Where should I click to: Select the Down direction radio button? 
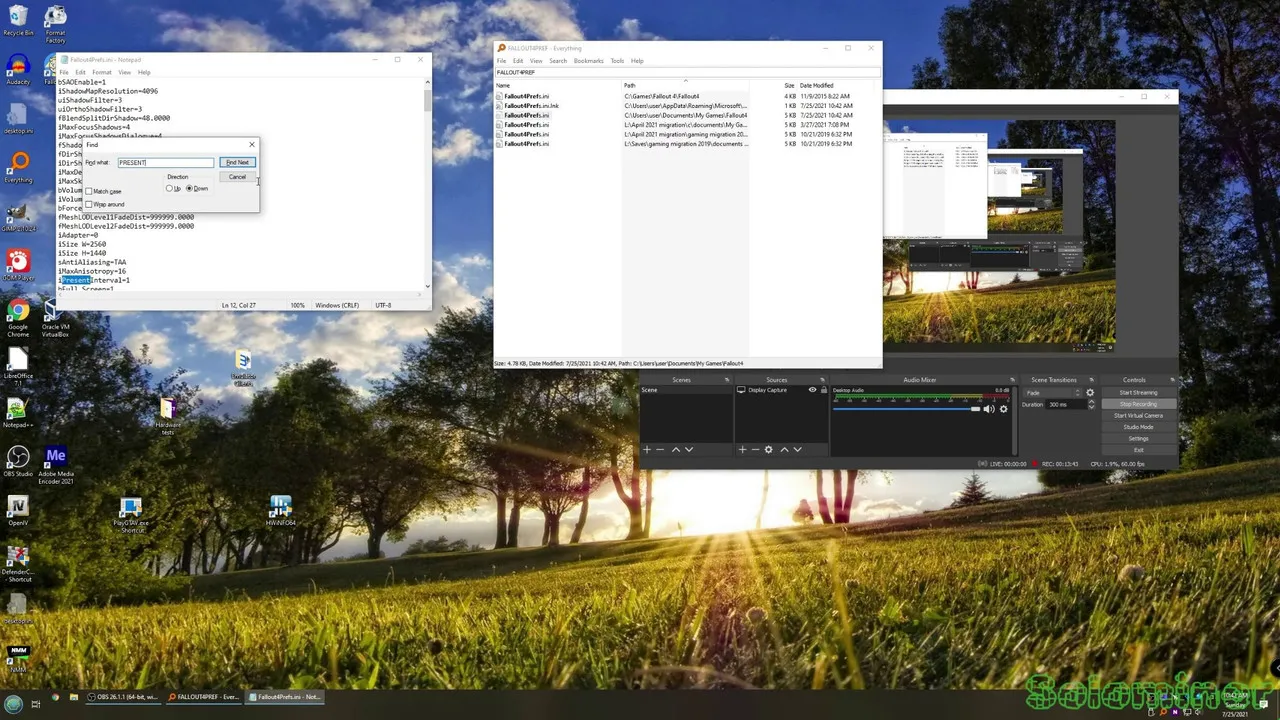pos(189,188)
